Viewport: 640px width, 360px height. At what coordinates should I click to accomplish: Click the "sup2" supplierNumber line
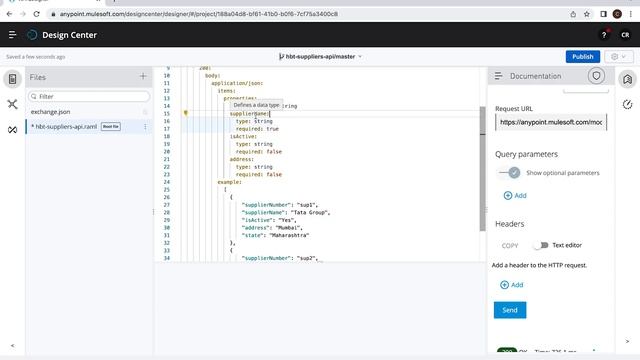(x=280, y=258)
